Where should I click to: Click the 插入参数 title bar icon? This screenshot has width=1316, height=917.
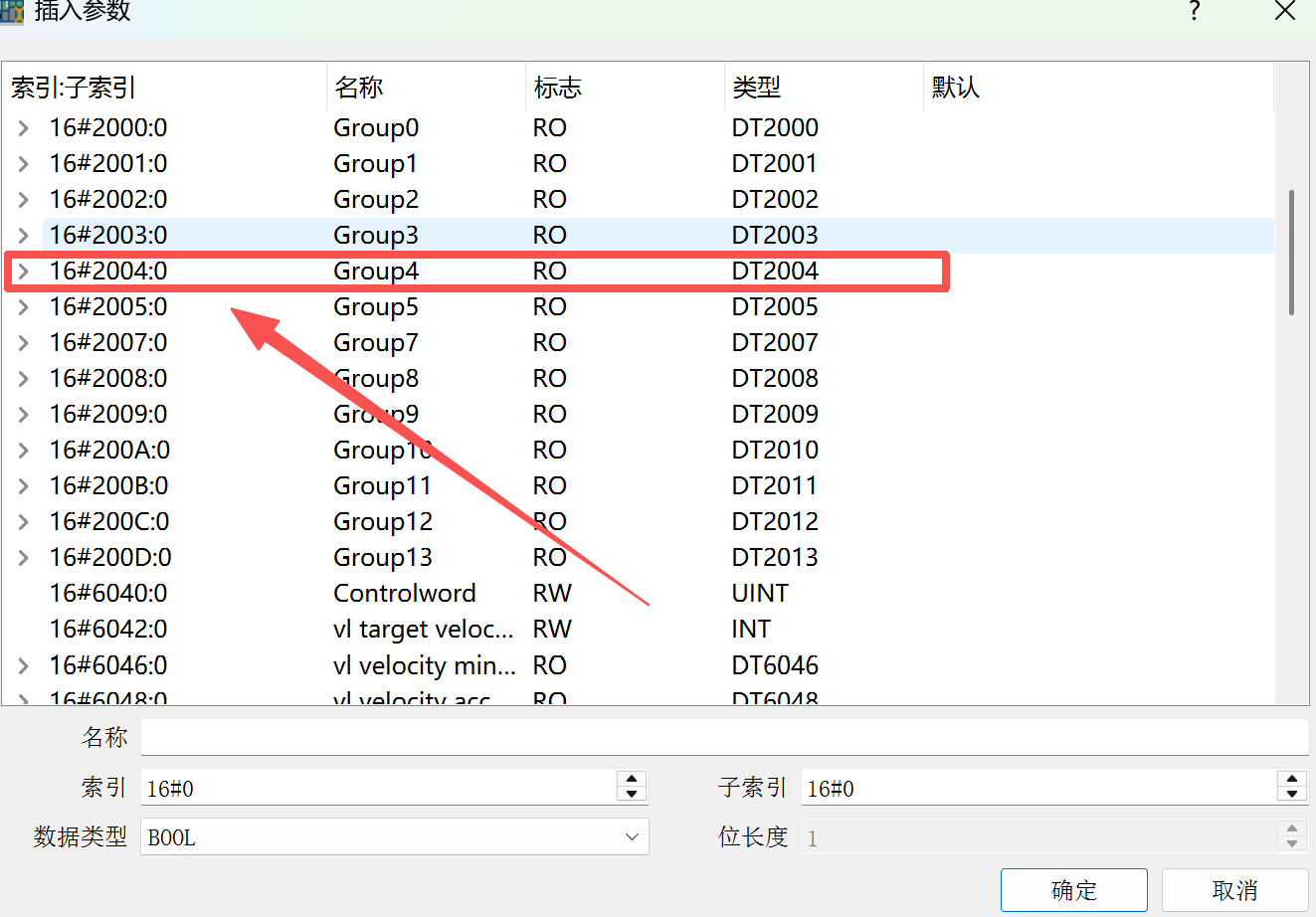click(12, 12)
